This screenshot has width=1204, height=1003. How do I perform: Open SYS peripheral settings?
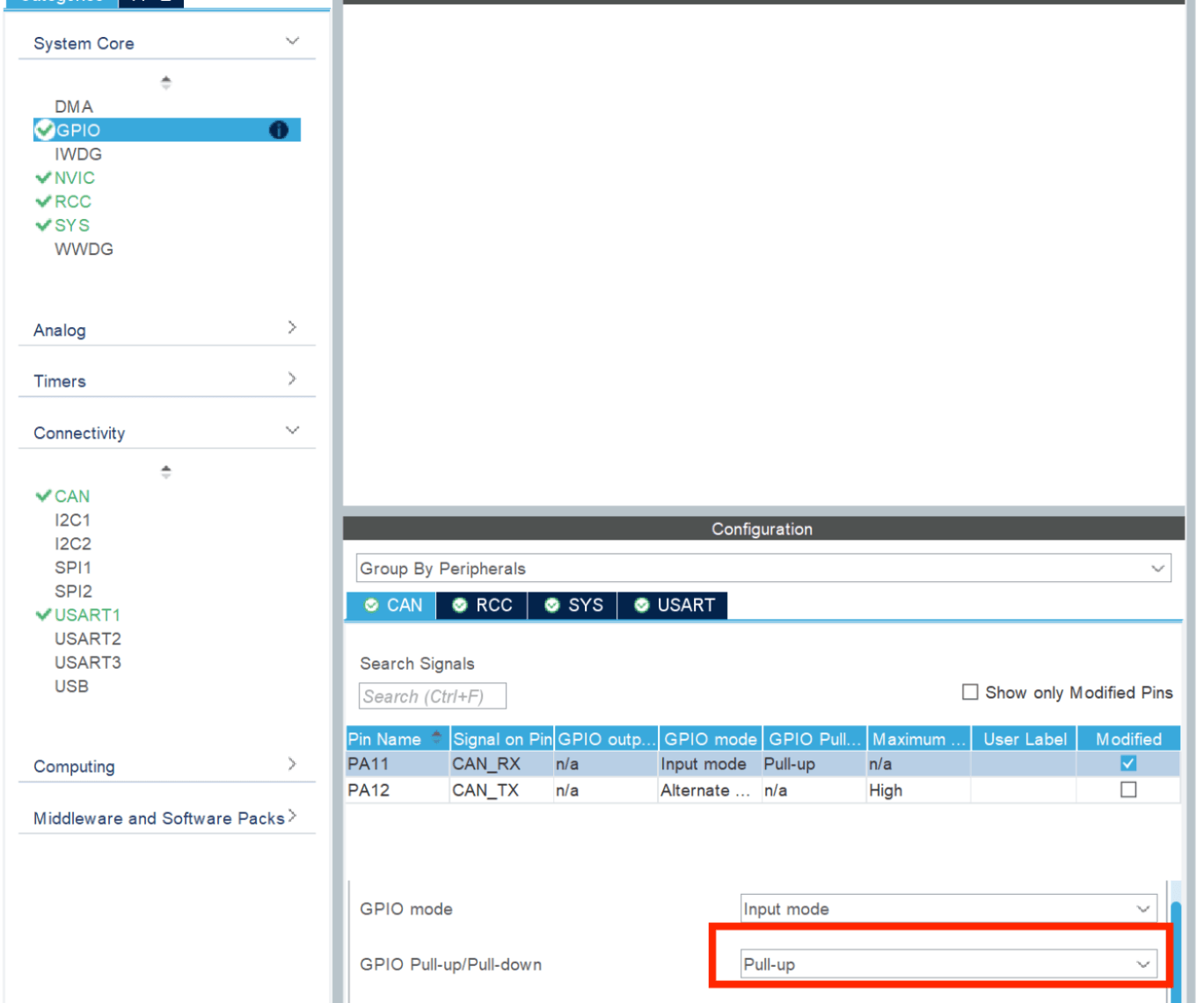(x=72, y=225)
